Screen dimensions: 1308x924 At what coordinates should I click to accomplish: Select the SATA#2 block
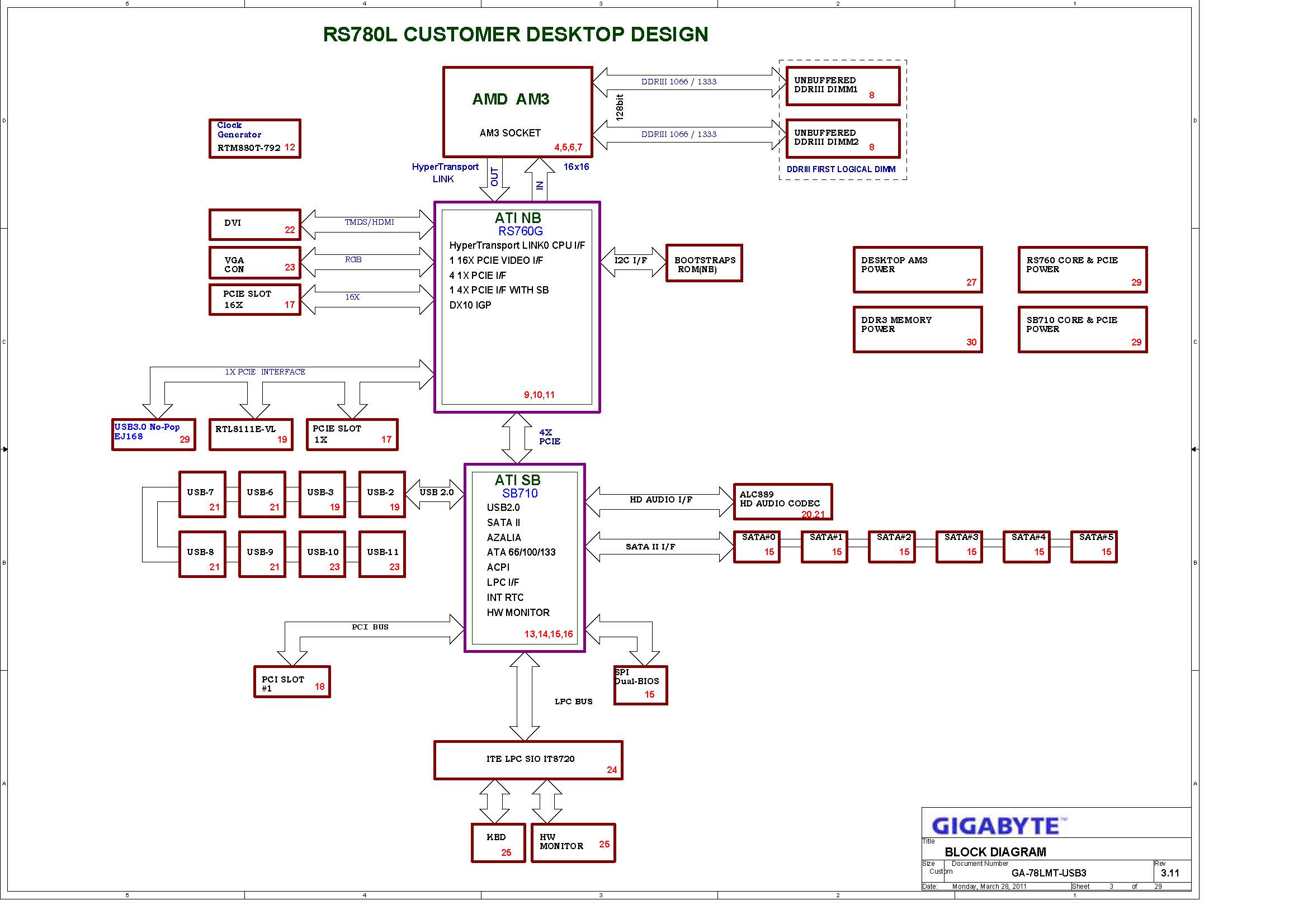[891, 547]
